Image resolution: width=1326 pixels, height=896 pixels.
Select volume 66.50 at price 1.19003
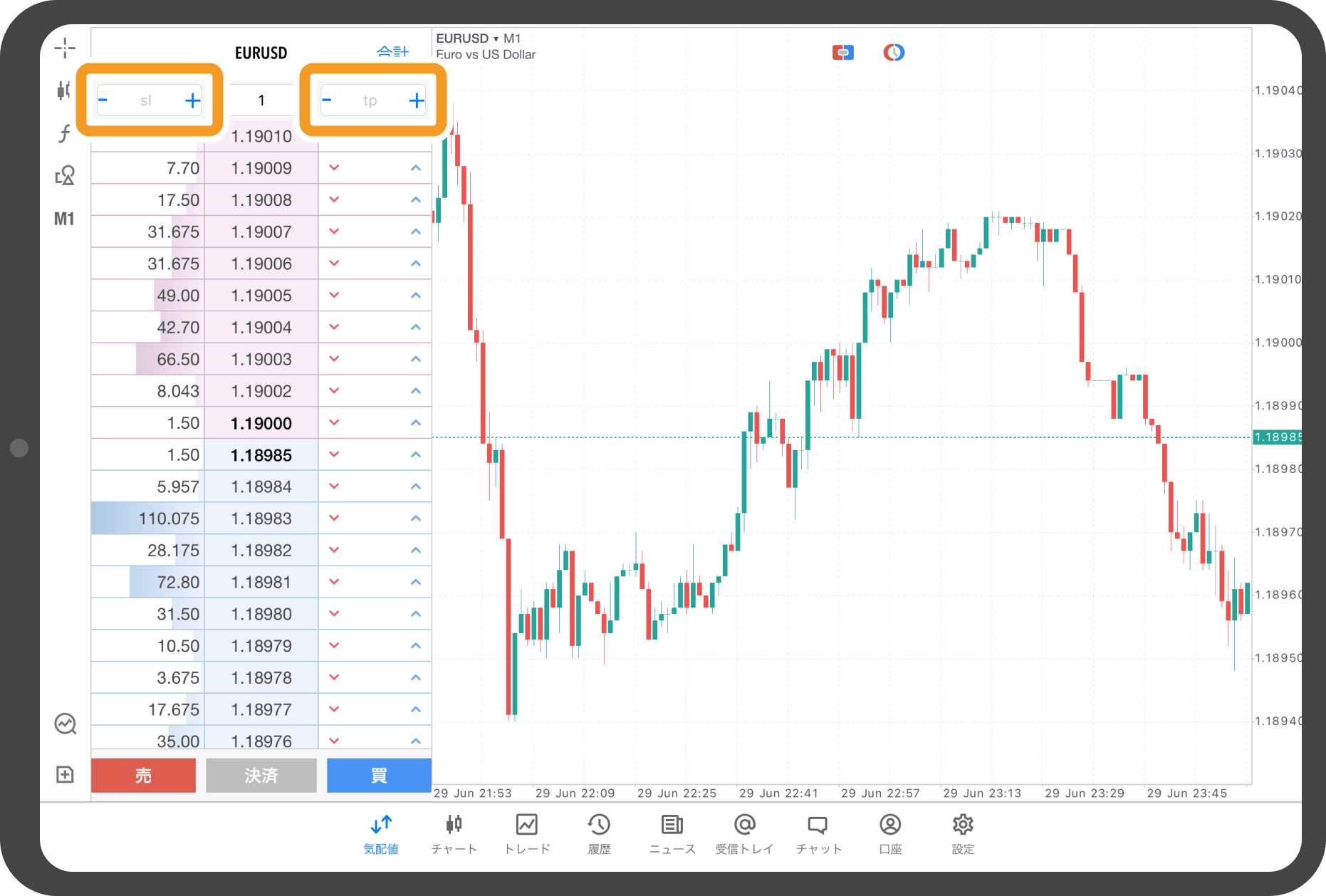tap(178, 359)
